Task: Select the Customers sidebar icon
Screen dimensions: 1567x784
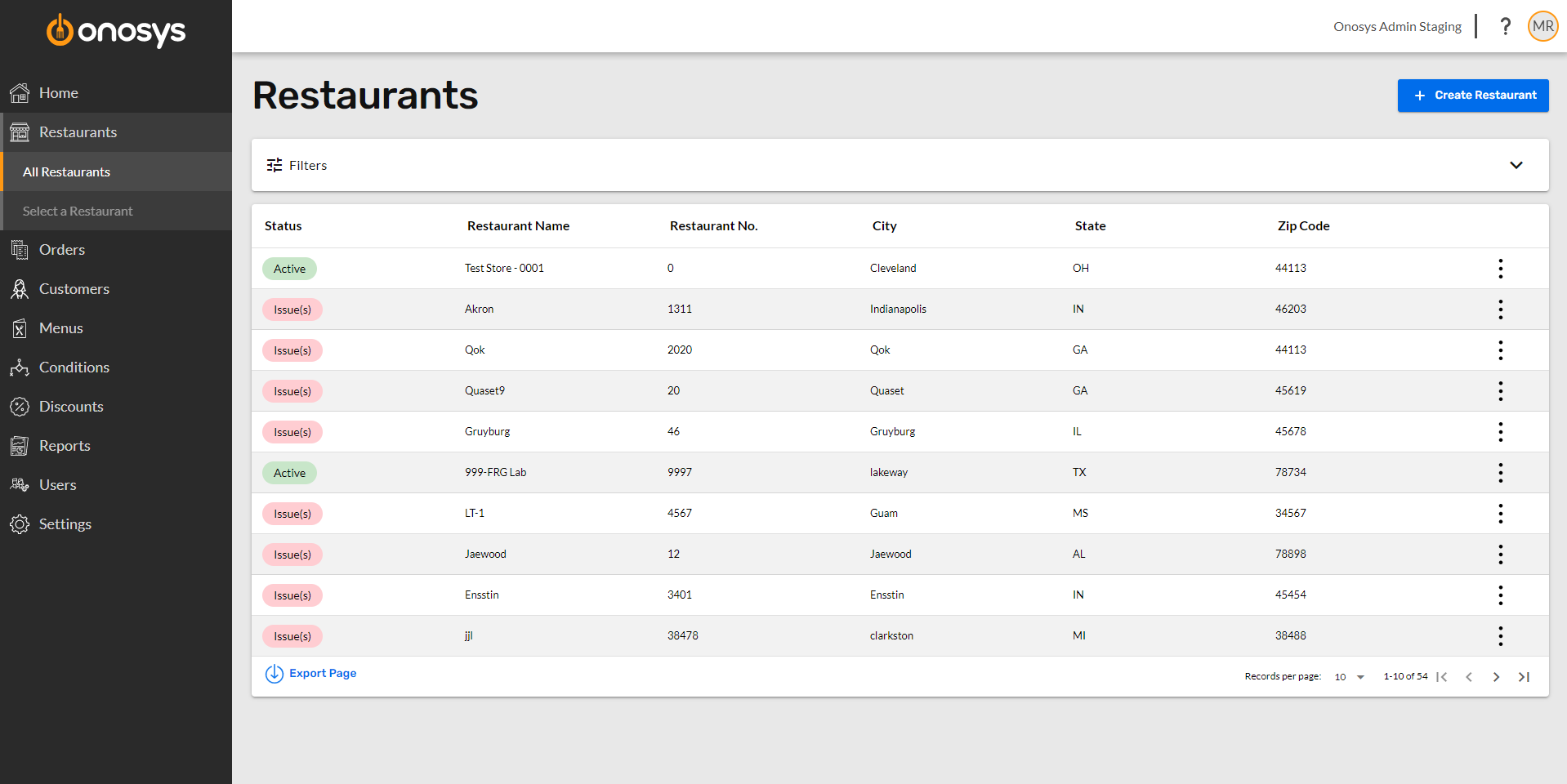Action: point(20,288)
